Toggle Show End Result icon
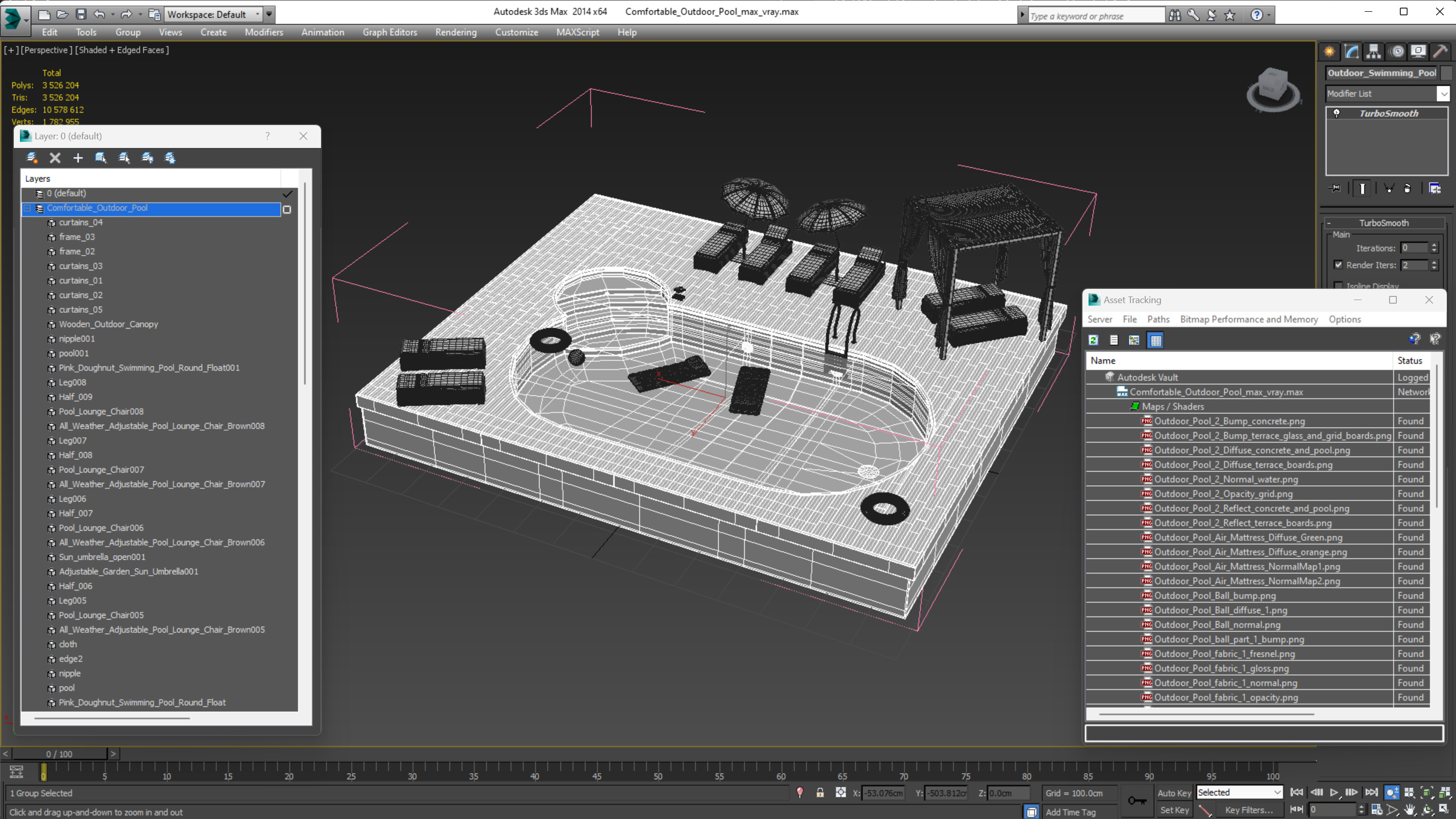The height and width of the screenshot is (819, 1456). coord(1362,188)
